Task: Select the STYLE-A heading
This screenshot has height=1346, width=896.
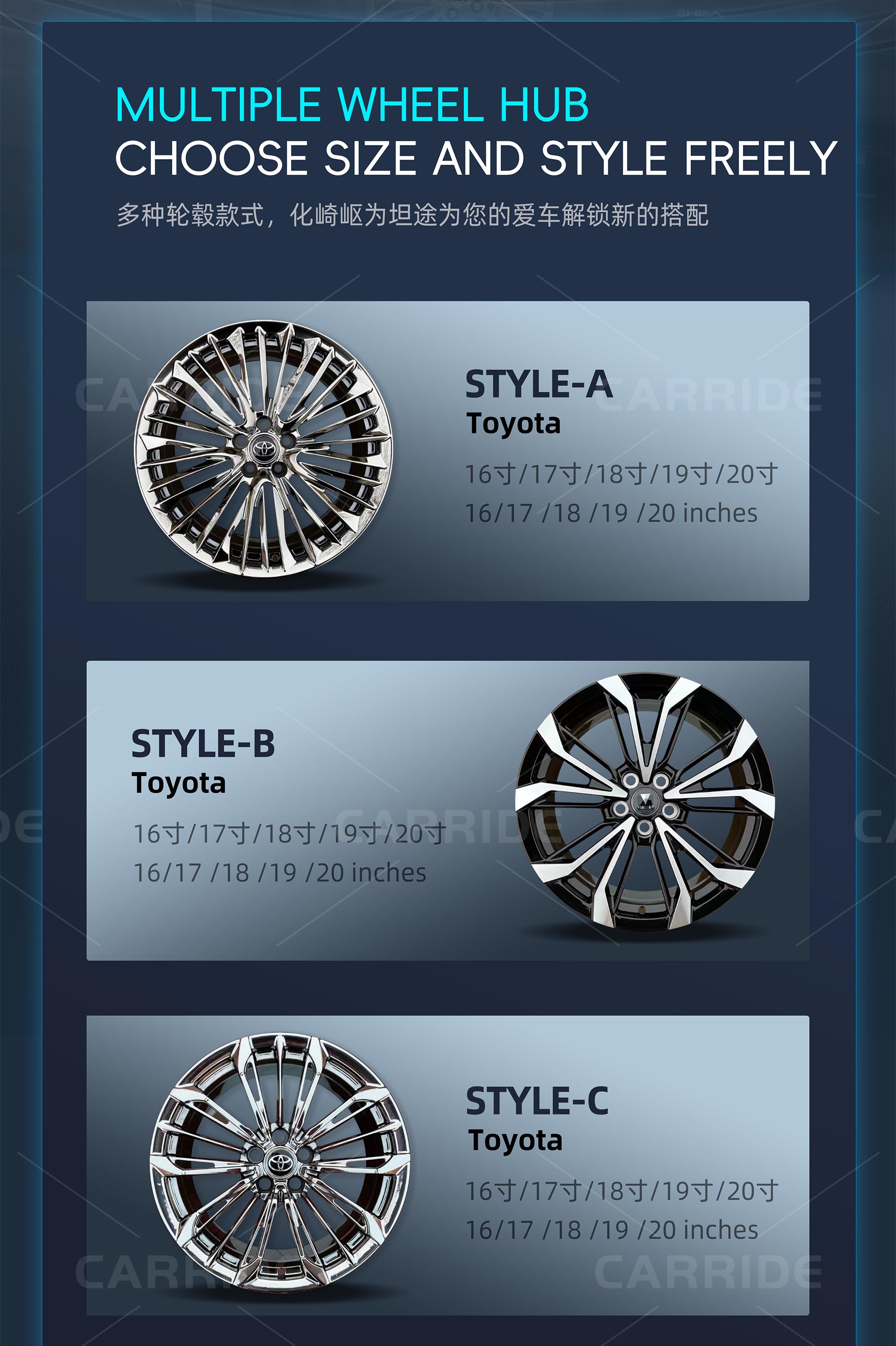Action: point(539,384)
